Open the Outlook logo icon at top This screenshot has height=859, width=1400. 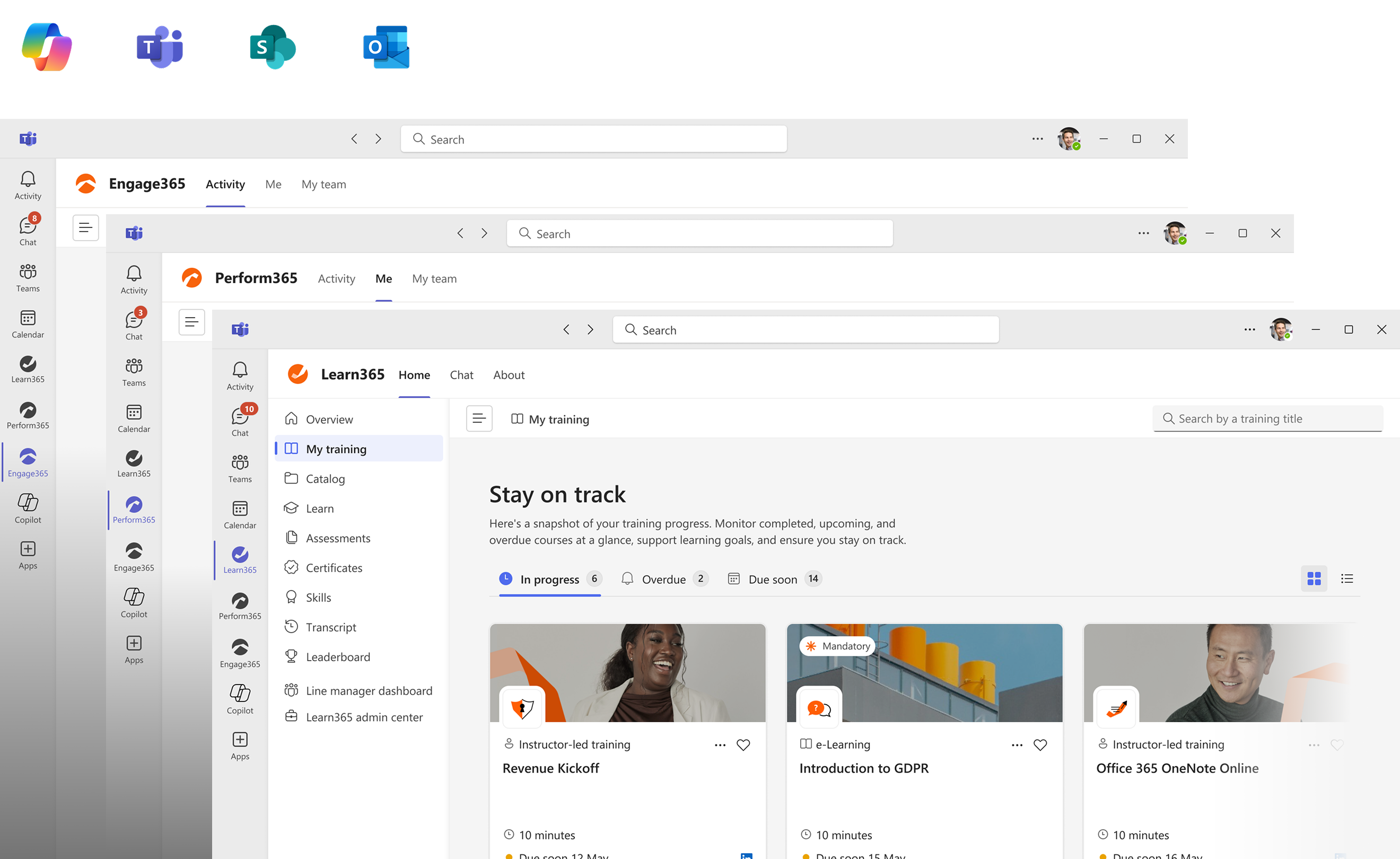click(x=387, y=47)
